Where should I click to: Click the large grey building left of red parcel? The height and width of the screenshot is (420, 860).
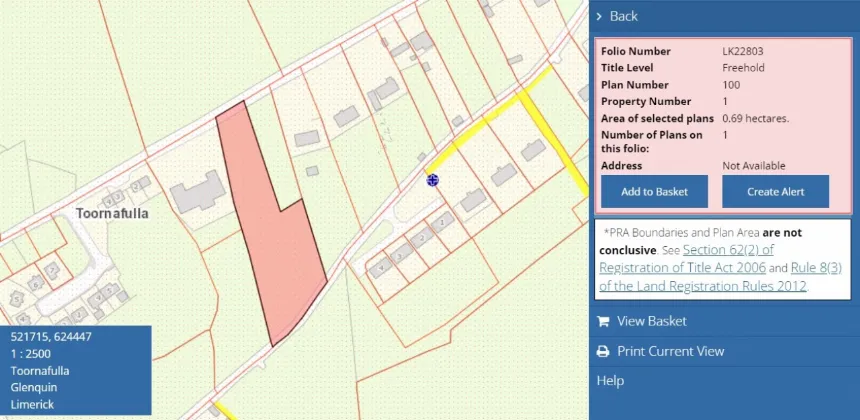point(198,191)
